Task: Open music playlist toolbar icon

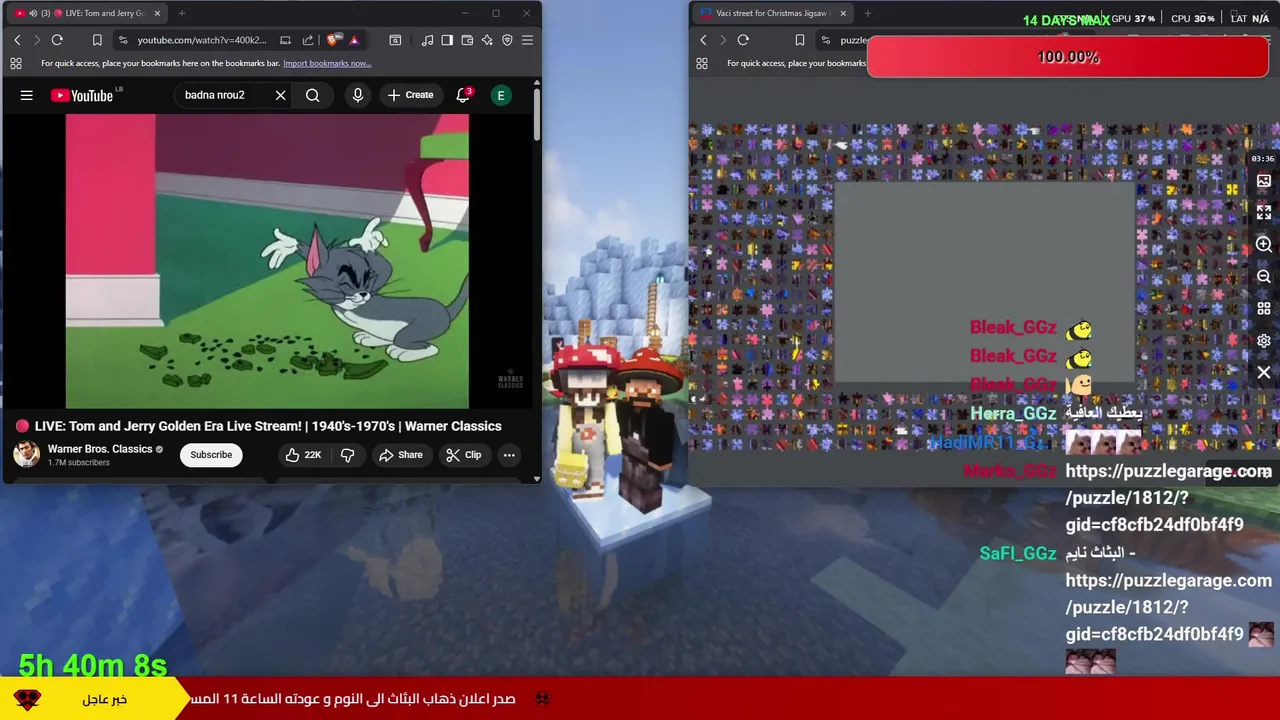Action: [428, 40]
